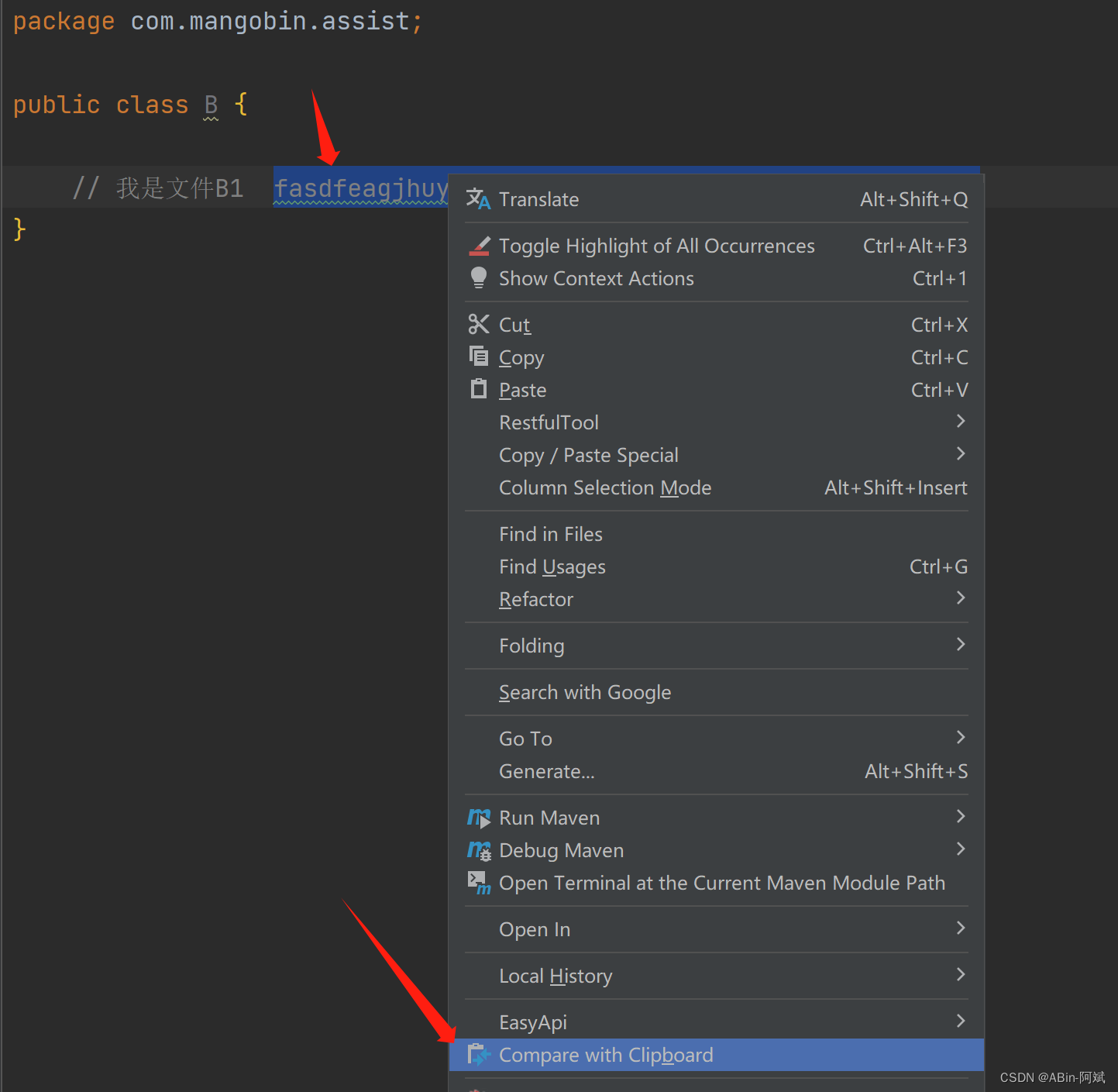Click the Compare with Clipboard icon
The image size is (1118, 1092).
pyautogui.click(x=479, y=1055)
